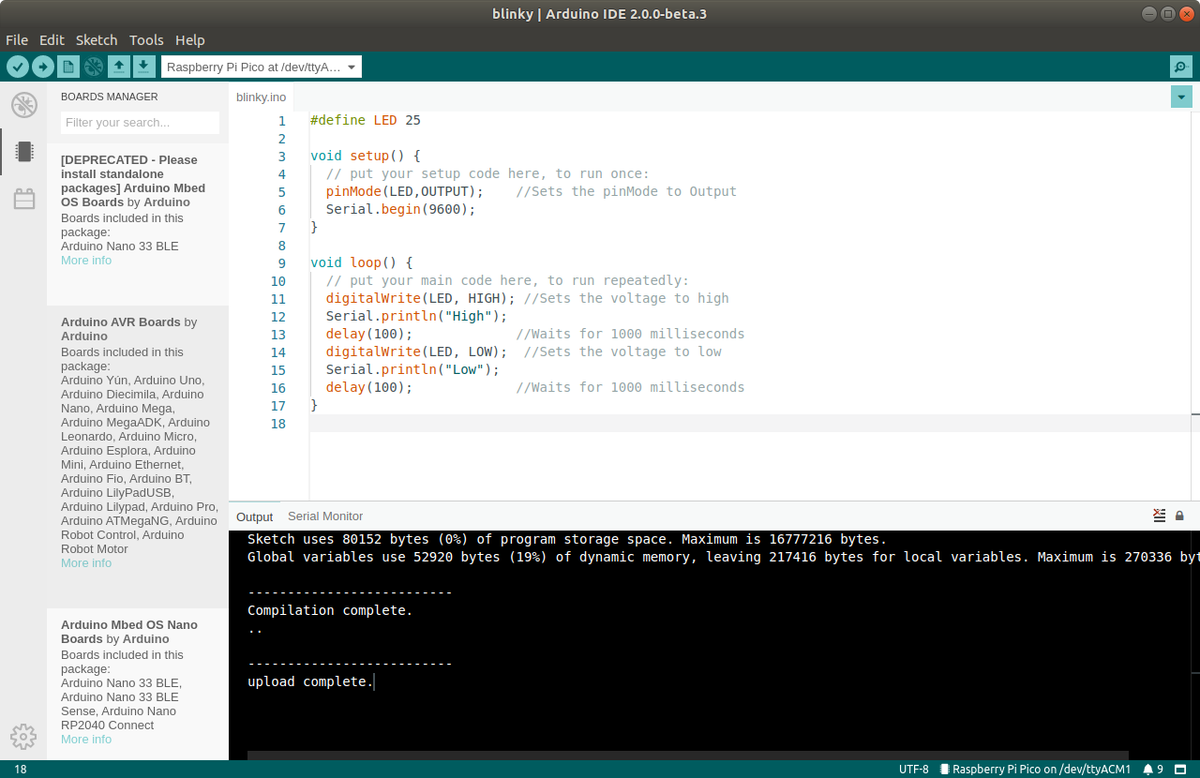Click the Verify sketch checkmark icon

point(17,66)
